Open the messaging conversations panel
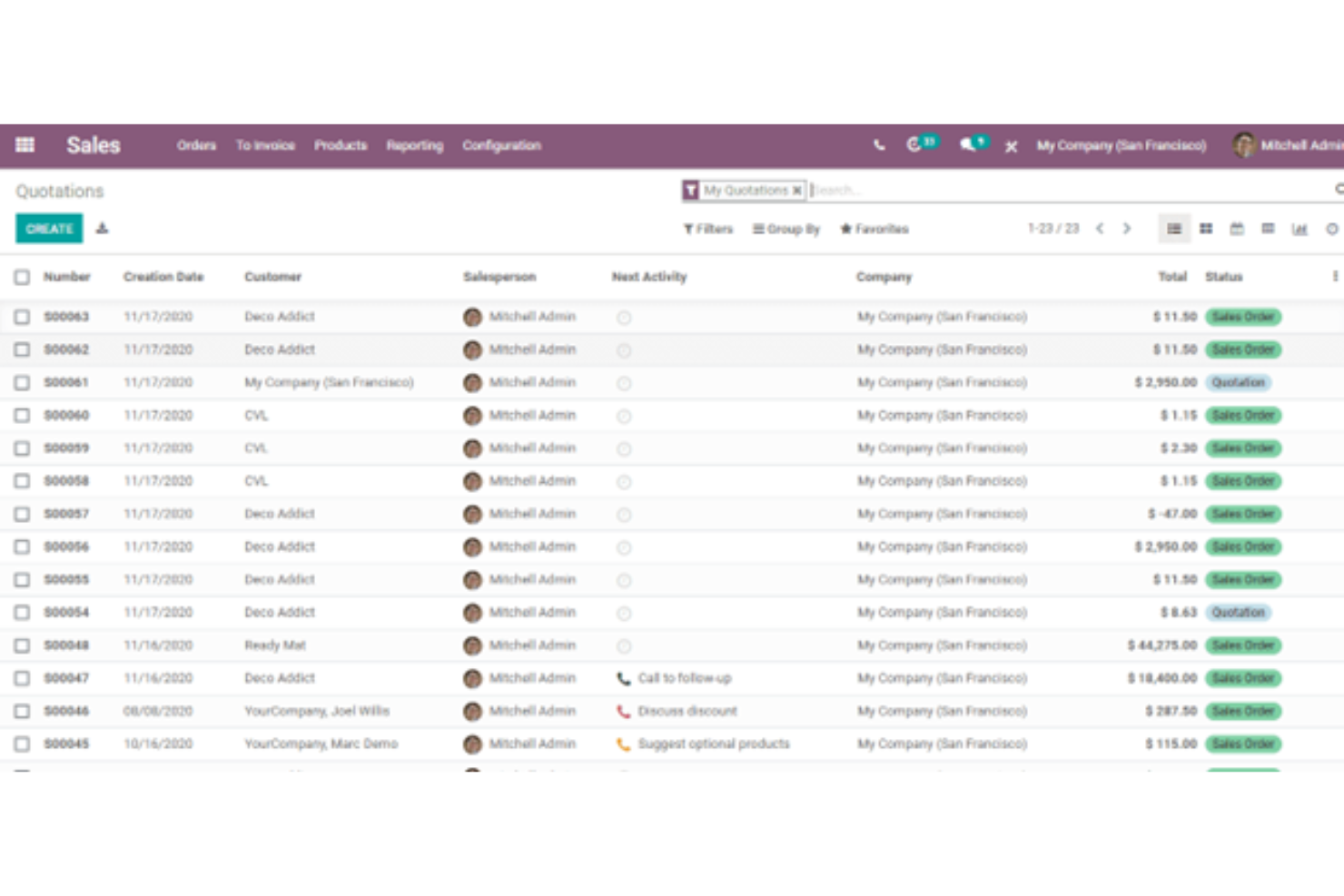The width and height of the screenshot is (1344, 896). tap(970, 144)
